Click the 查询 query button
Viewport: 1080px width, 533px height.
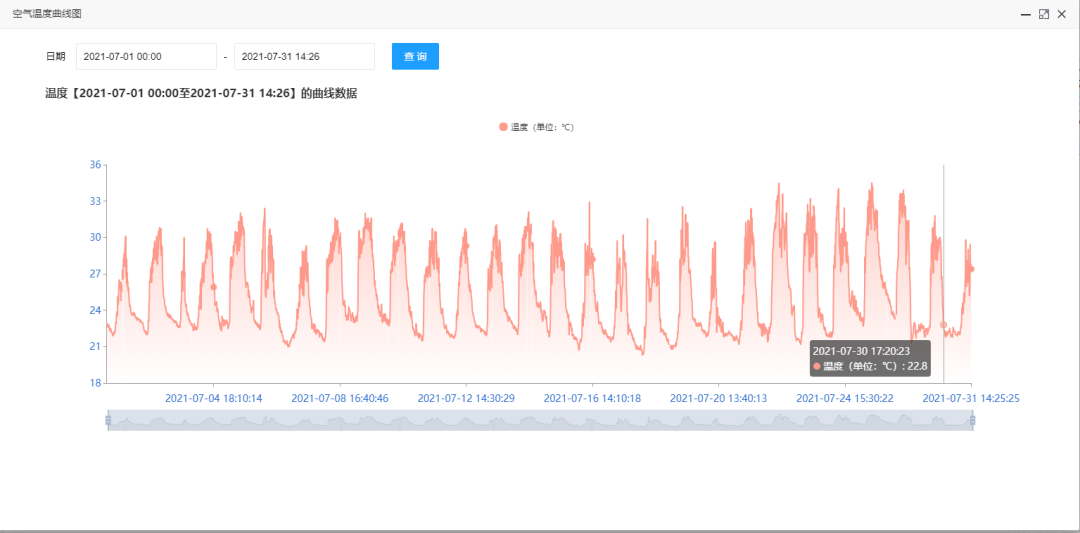pyautogui.click(x=415, y=56)
